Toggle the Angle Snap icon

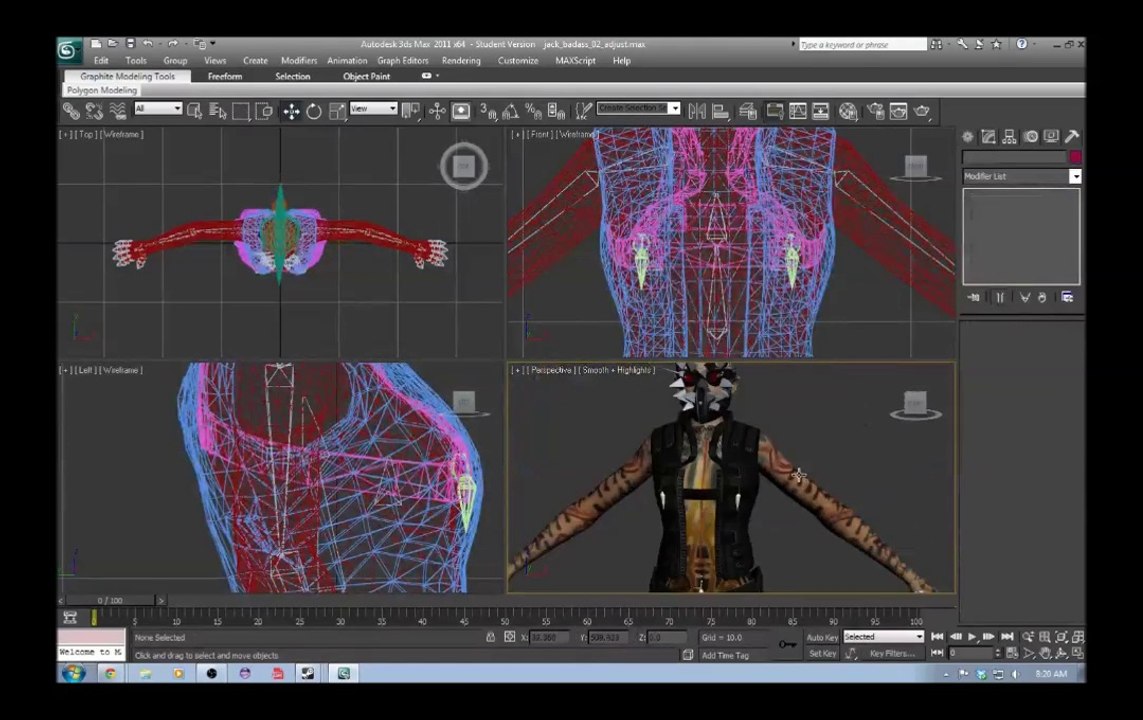(x=510, y=111)
